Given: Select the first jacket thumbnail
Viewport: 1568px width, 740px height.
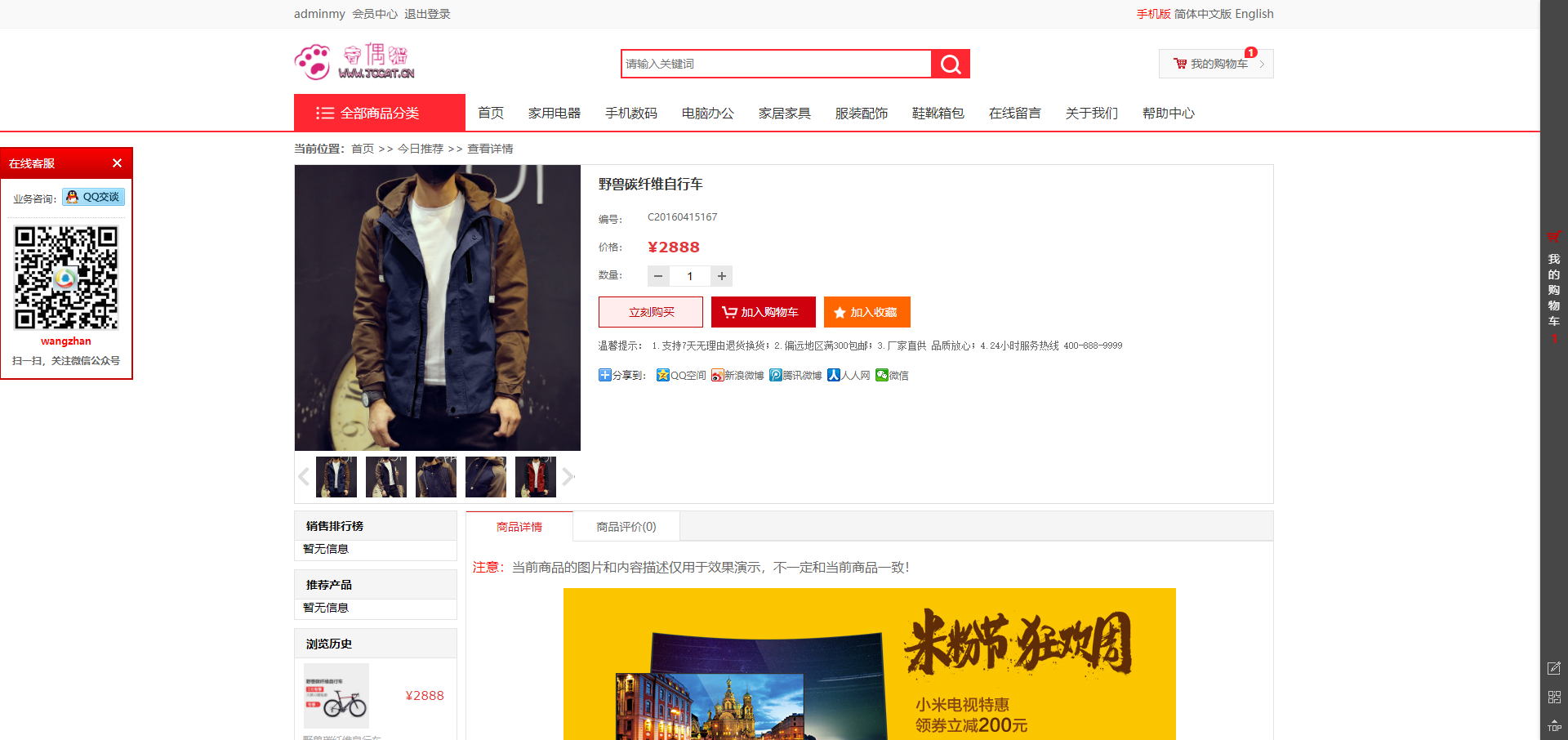Looking at the screenshot, I should [336, 477].
